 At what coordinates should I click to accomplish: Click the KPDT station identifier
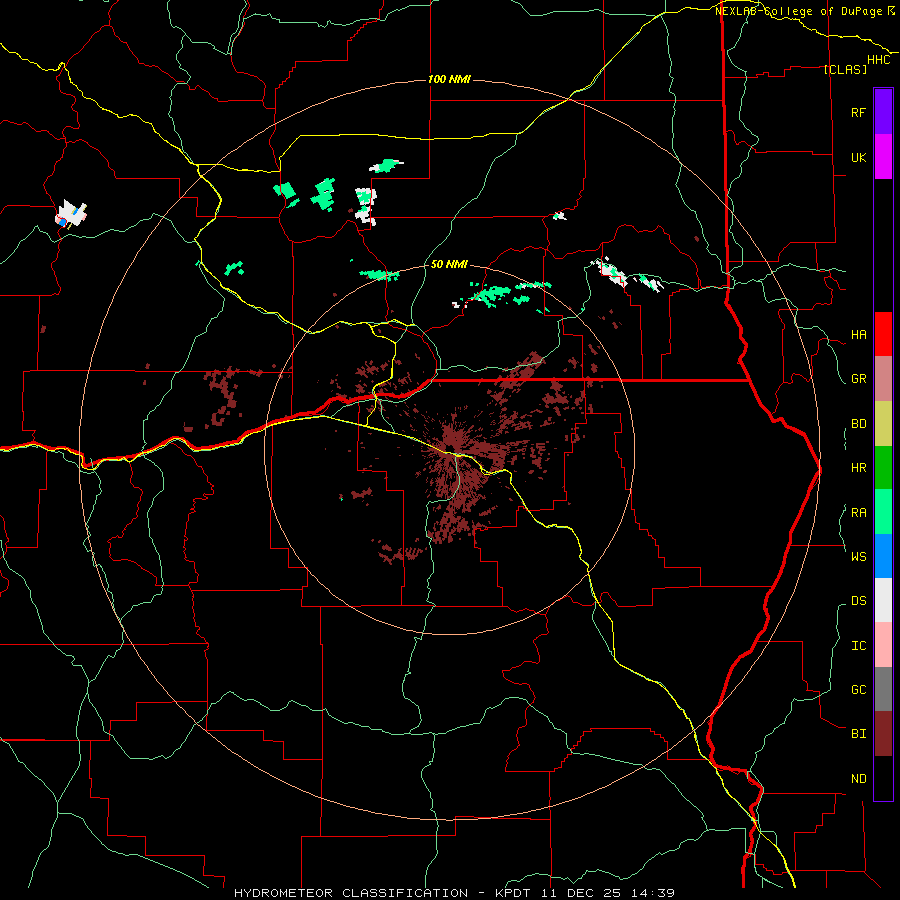514,893
